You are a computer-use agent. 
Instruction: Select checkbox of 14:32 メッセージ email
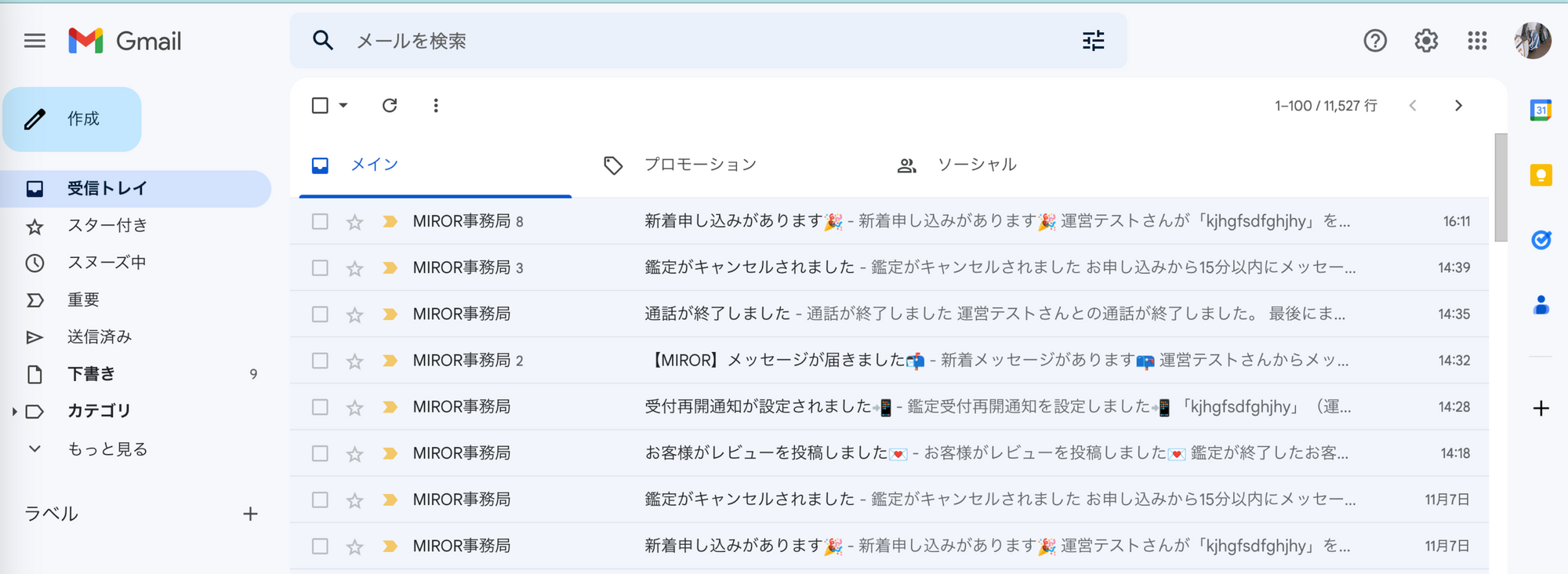[320, 361]
